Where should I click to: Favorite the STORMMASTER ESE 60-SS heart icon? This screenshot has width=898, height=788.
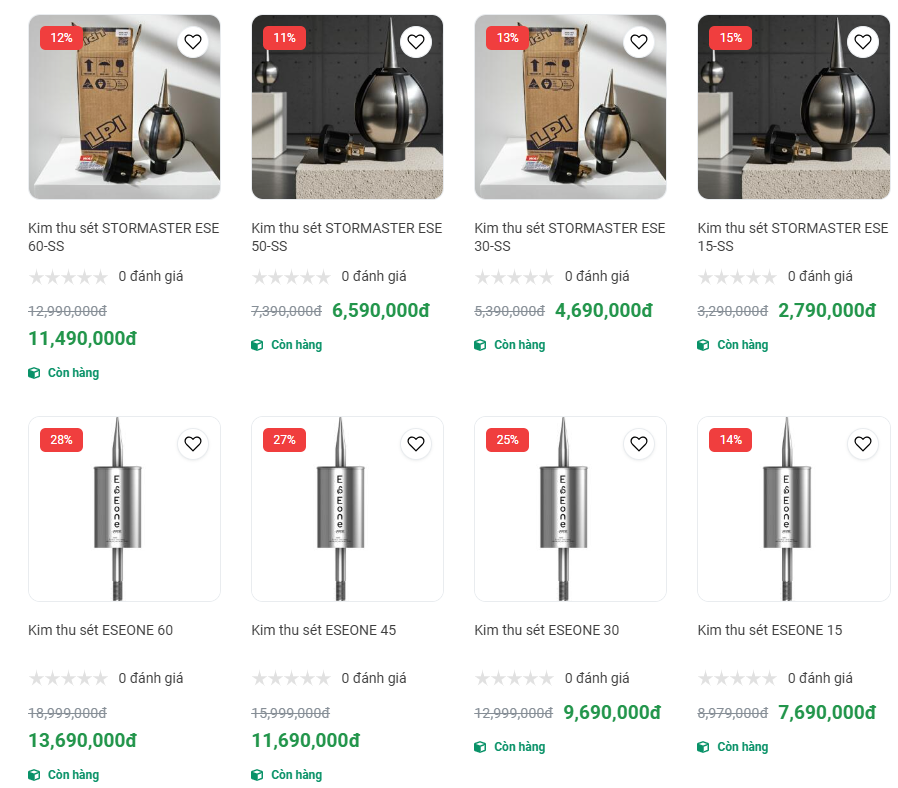tap(193, 42)
